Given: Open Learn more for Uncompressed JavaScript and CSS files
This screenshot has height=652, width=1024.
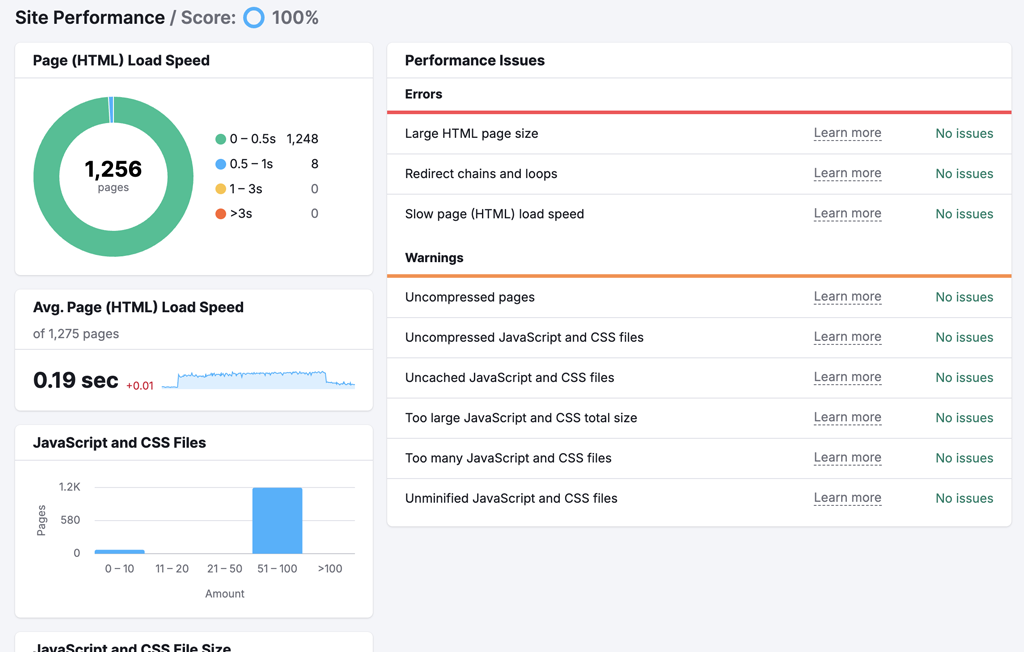Looking at the screenshot, I should (847, 337).
